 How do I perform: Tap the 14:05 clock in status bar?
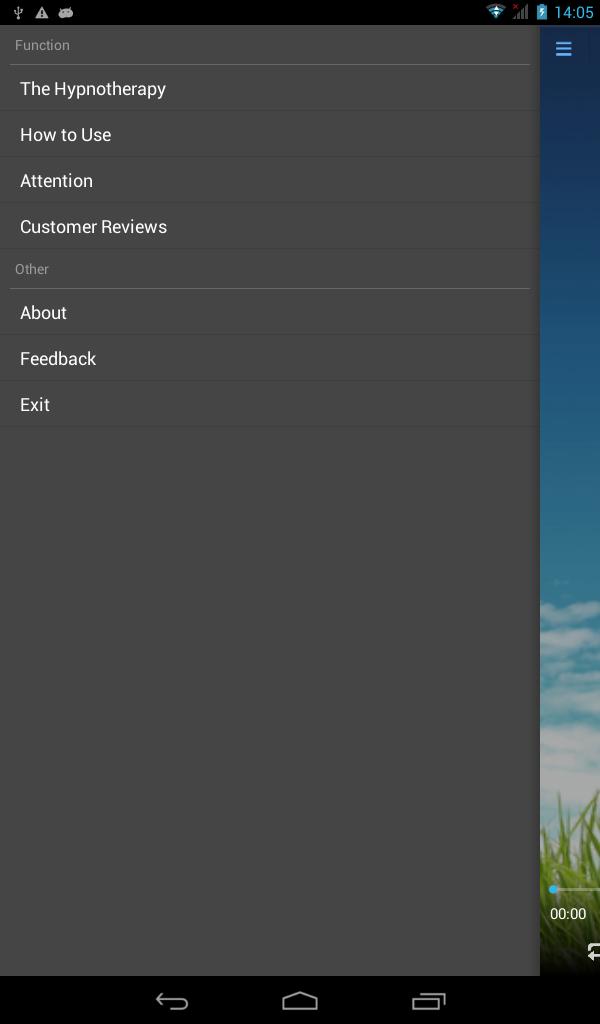[573, 12]
